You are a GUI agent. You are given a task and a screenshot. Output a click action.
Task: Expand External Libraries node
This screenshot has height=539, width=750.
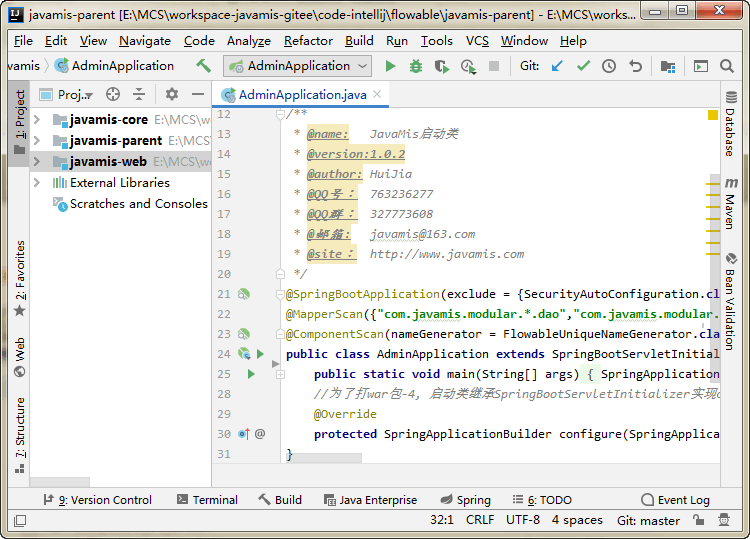point(37,183)
